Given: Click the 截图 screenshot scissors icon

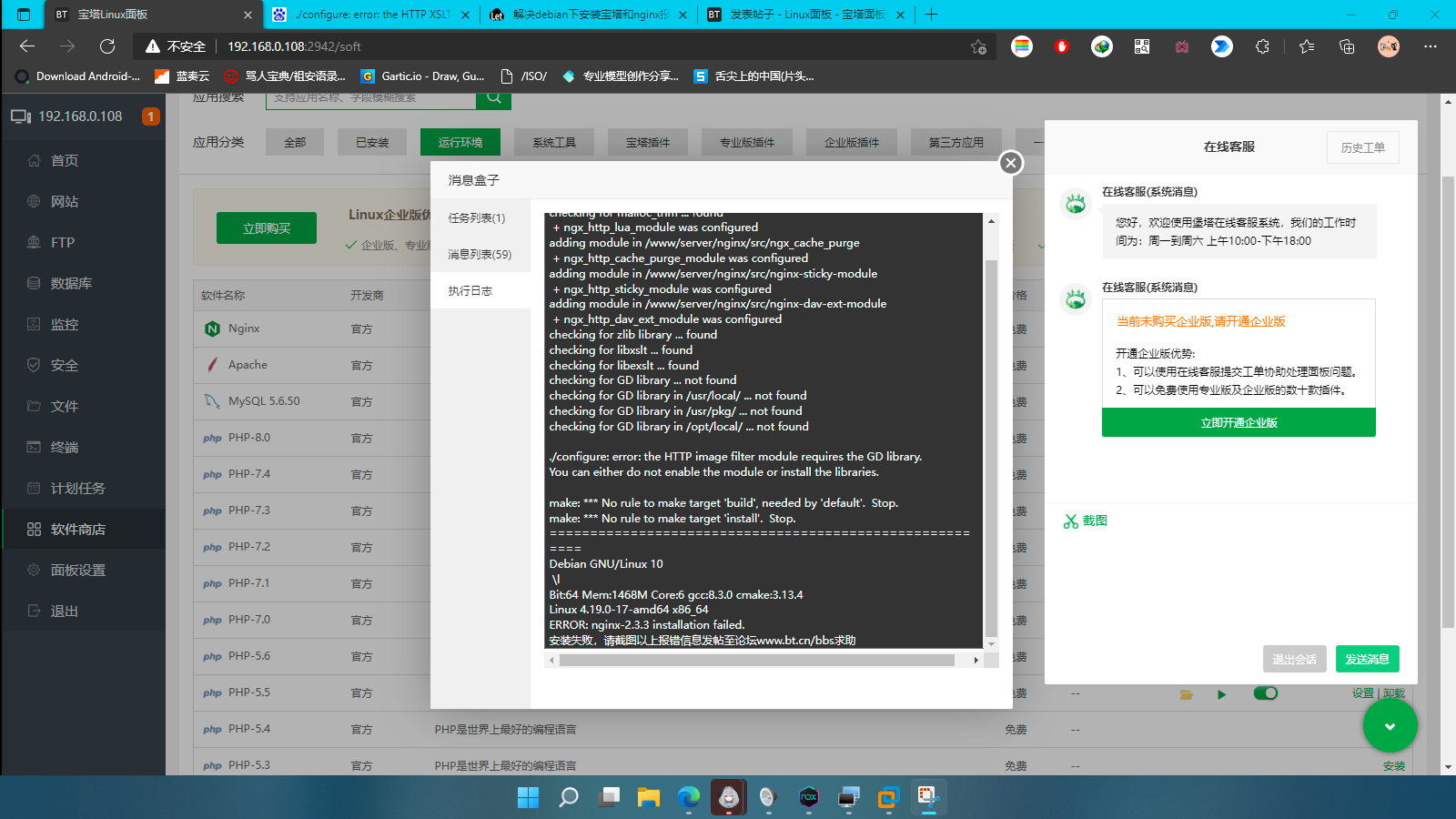Looking at the screenshot, I should [x=1070, y=521].
